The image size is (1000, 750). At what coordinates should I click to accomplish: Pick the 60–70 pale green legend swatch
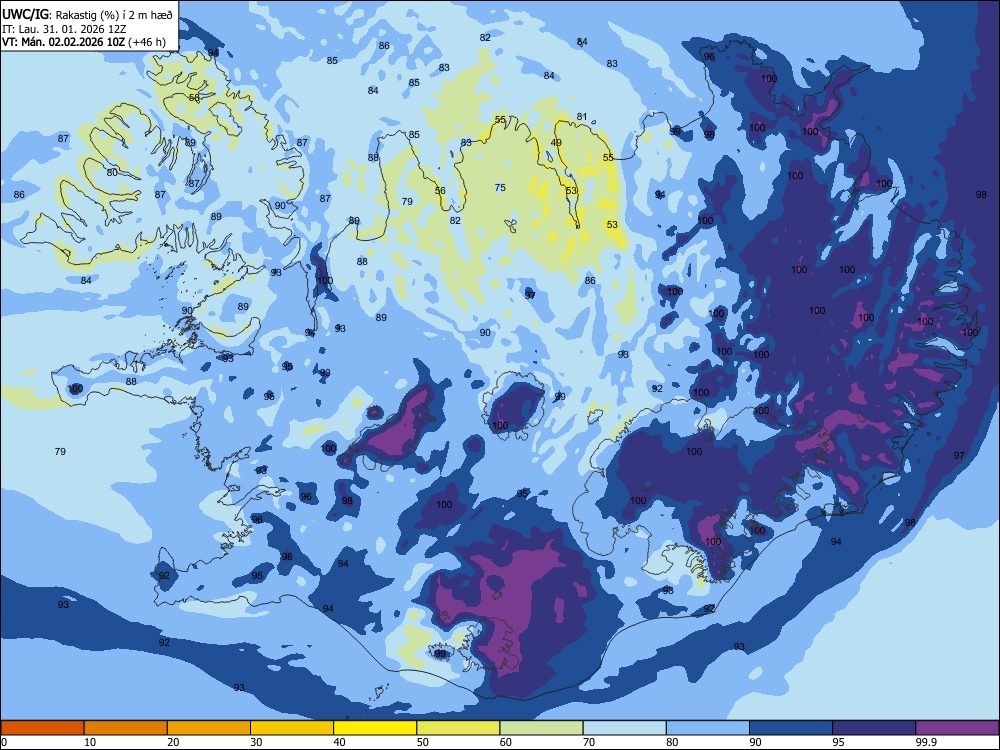point(541,728)
